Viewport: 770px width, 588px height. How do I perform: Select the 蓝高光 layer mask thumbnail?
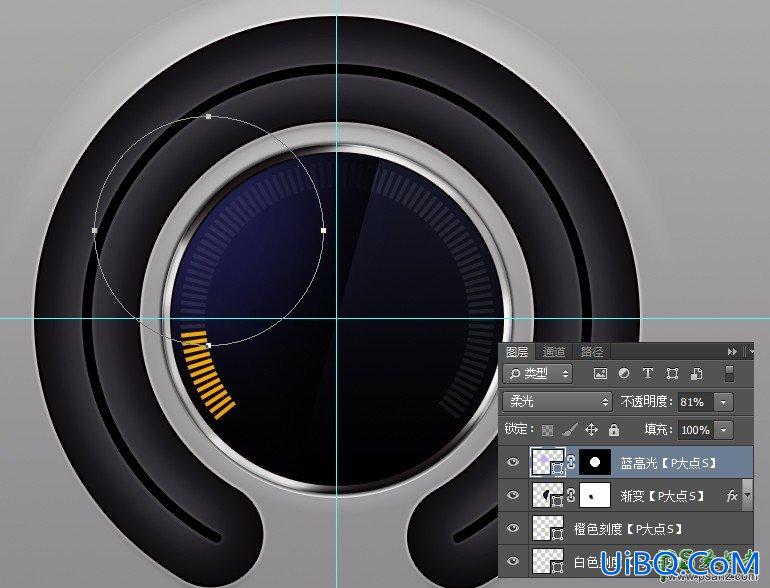[x=595, y=462]
